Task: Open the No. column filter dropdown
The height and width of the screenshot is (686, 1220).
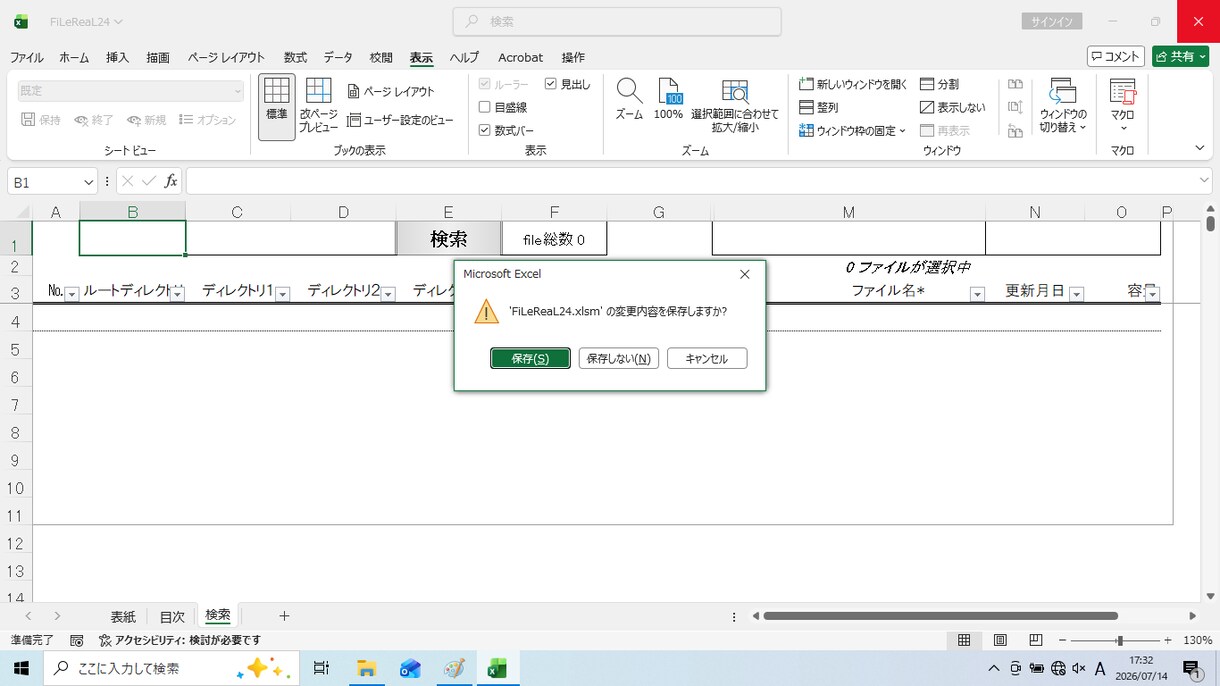Action: pyautogui.click(x=71, y=294)
